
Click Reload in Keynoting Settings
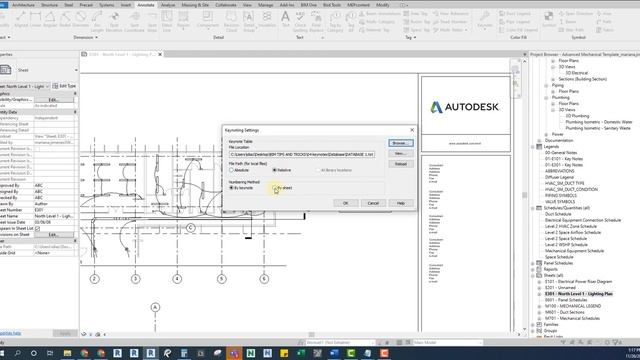[400, 164]
